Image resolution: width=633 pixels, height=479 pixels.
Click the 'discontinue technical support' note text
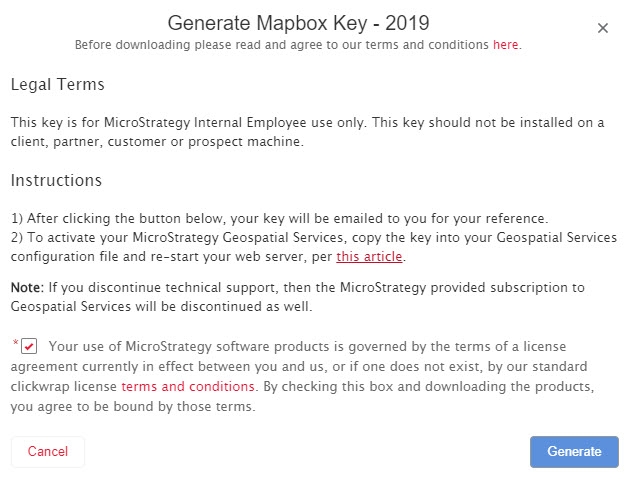pos(300,287)
